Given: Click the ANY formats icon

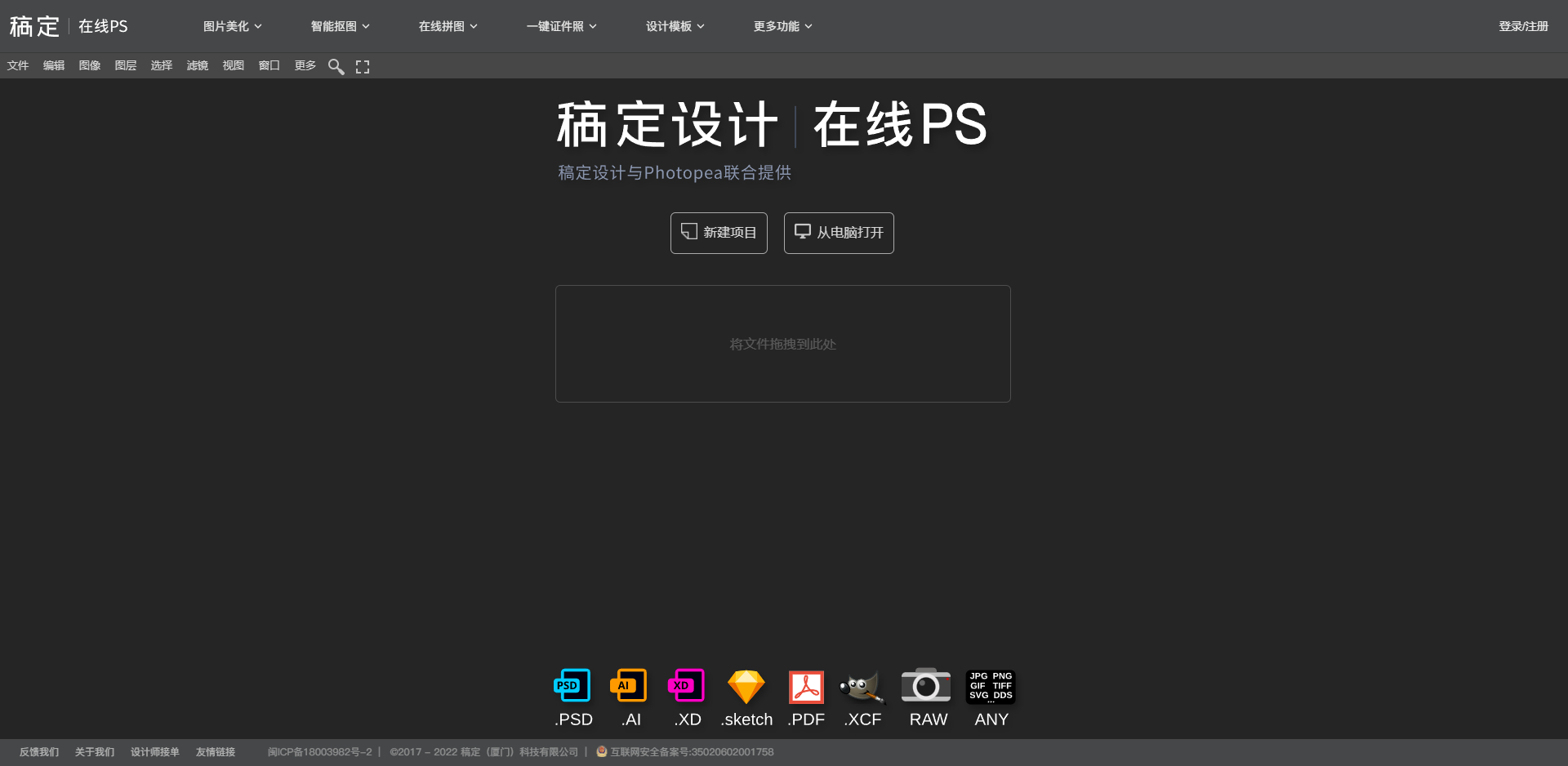Looking at the screenshot, I should [x=991, y=686].
